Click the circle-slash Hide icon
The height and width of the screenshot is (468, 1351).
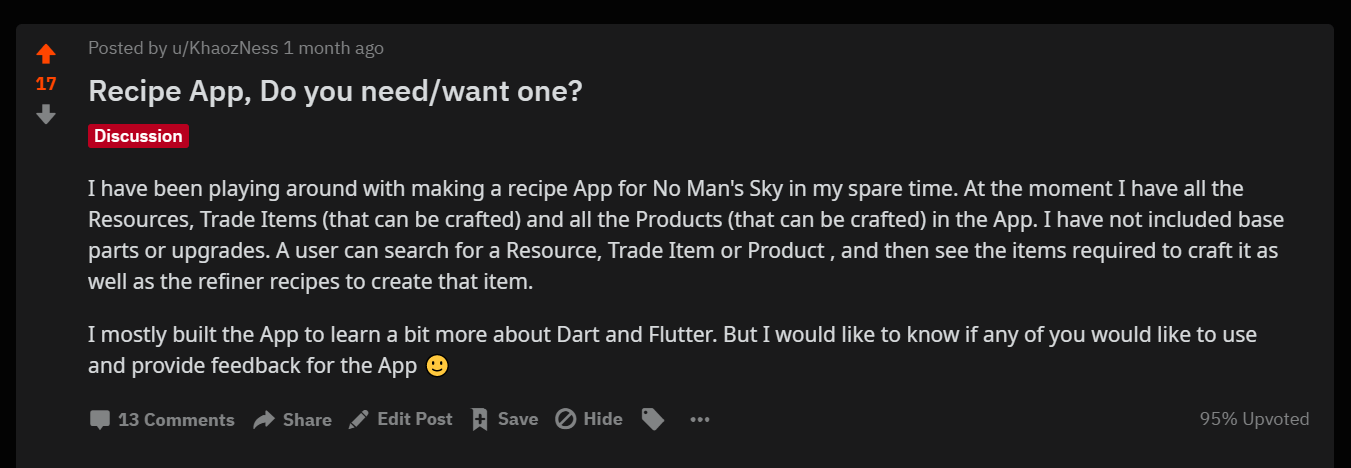coord(566,420)
